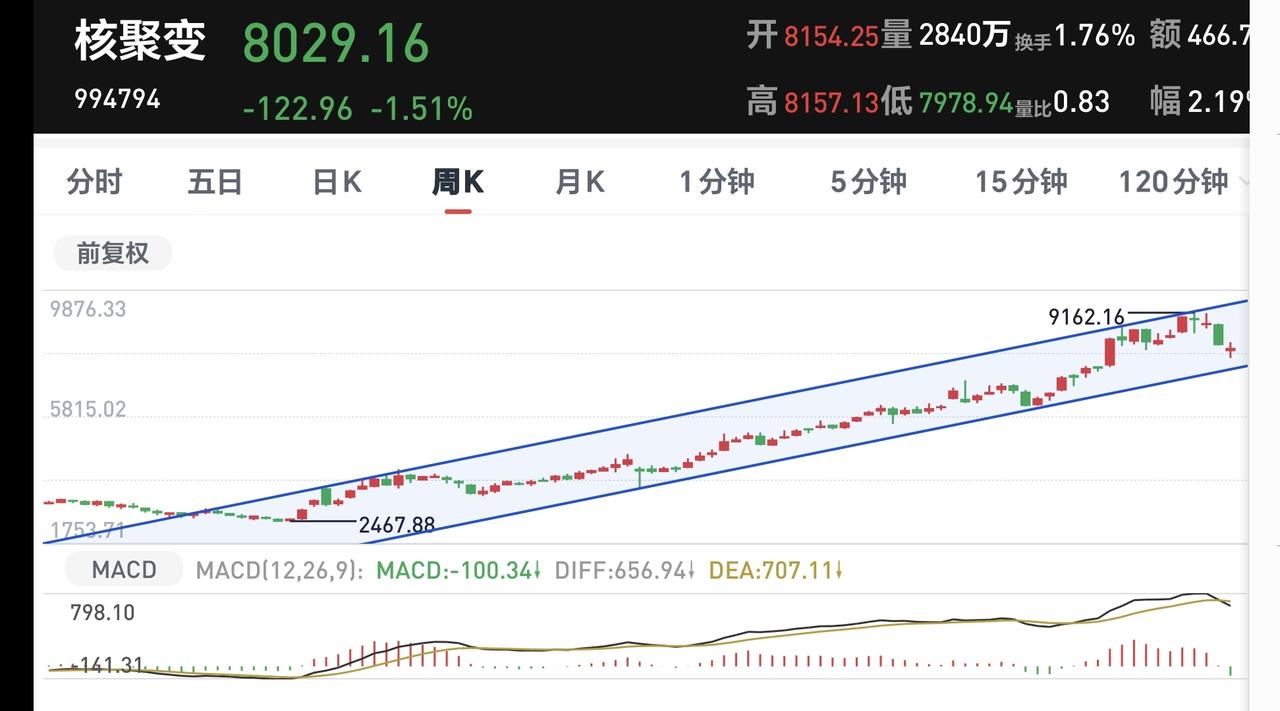1280x711 pixels.
Task: Click the 9876.33 axis label
Action: tap(88, 309)
